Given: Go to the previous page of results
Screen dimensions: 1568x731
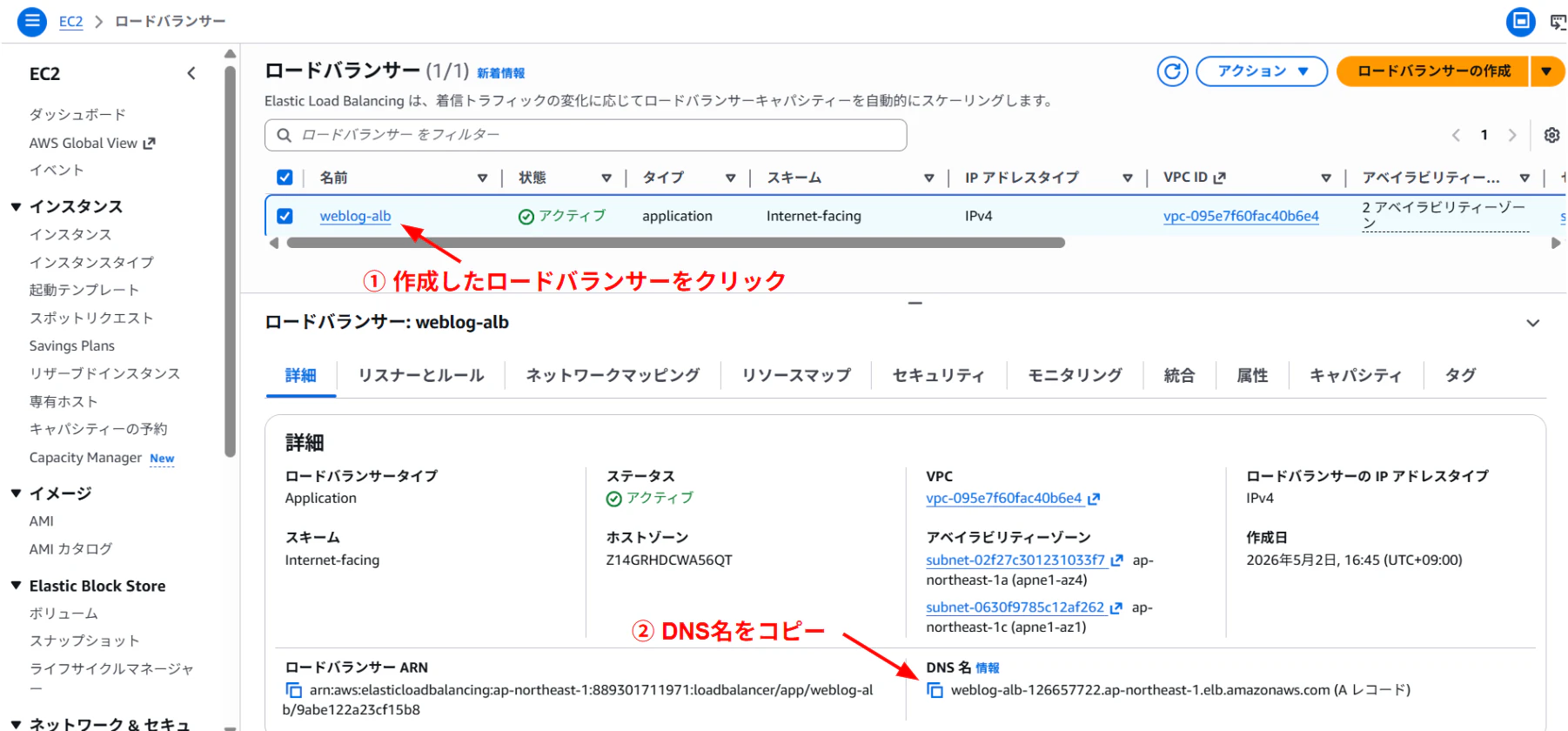Looking at the screenshot, I should 1456,135.
